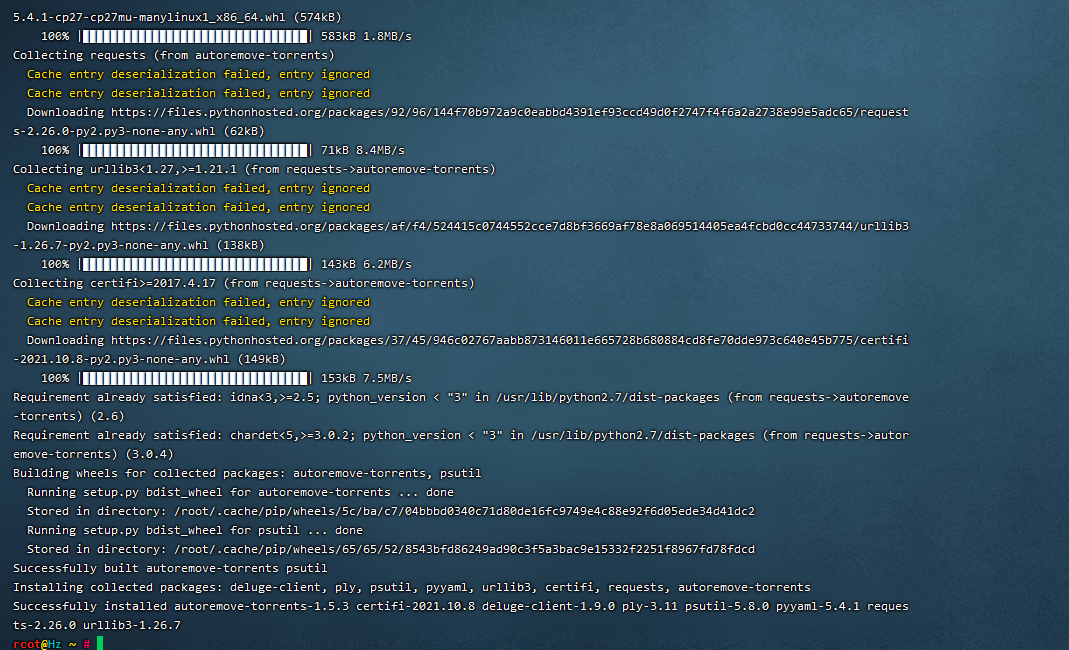Click the urllib3 pythonhosted download URL
Viewport: 1069px width, 650px height.
coord(509,226)
